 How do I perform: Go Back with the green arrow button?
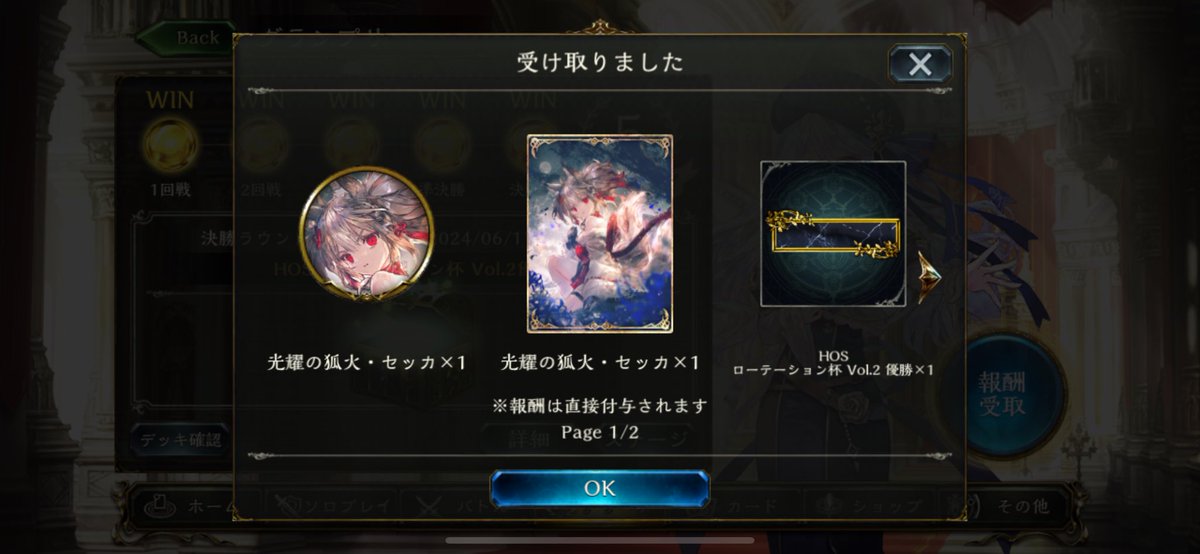187,38
